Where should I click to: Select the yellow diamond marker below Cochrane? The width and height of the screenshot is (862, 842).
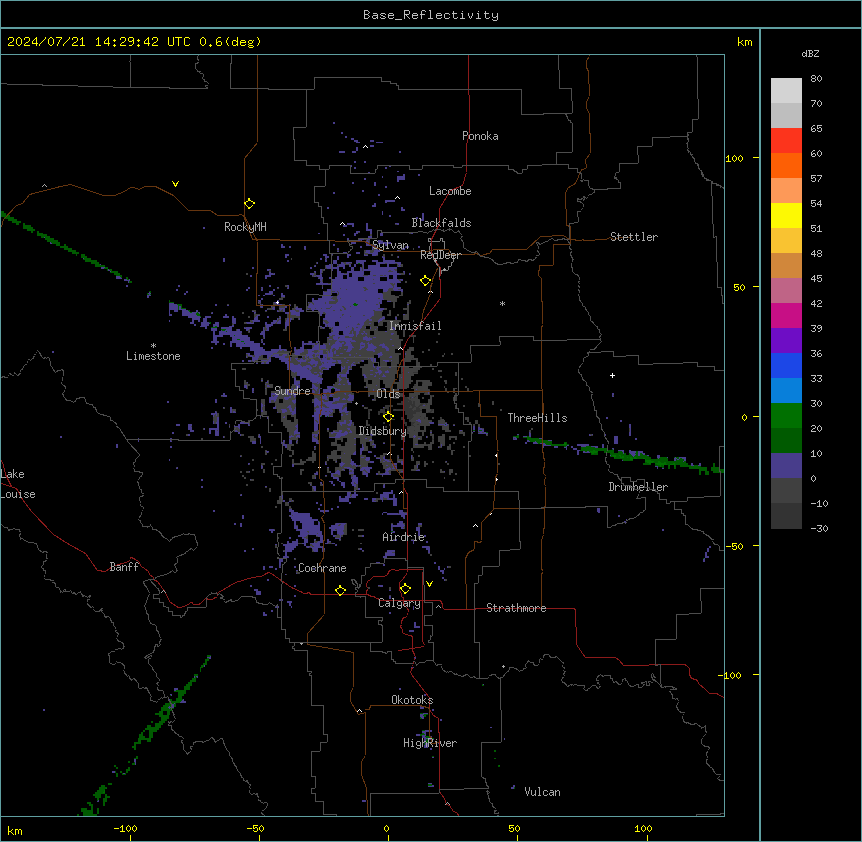point(340,590)
